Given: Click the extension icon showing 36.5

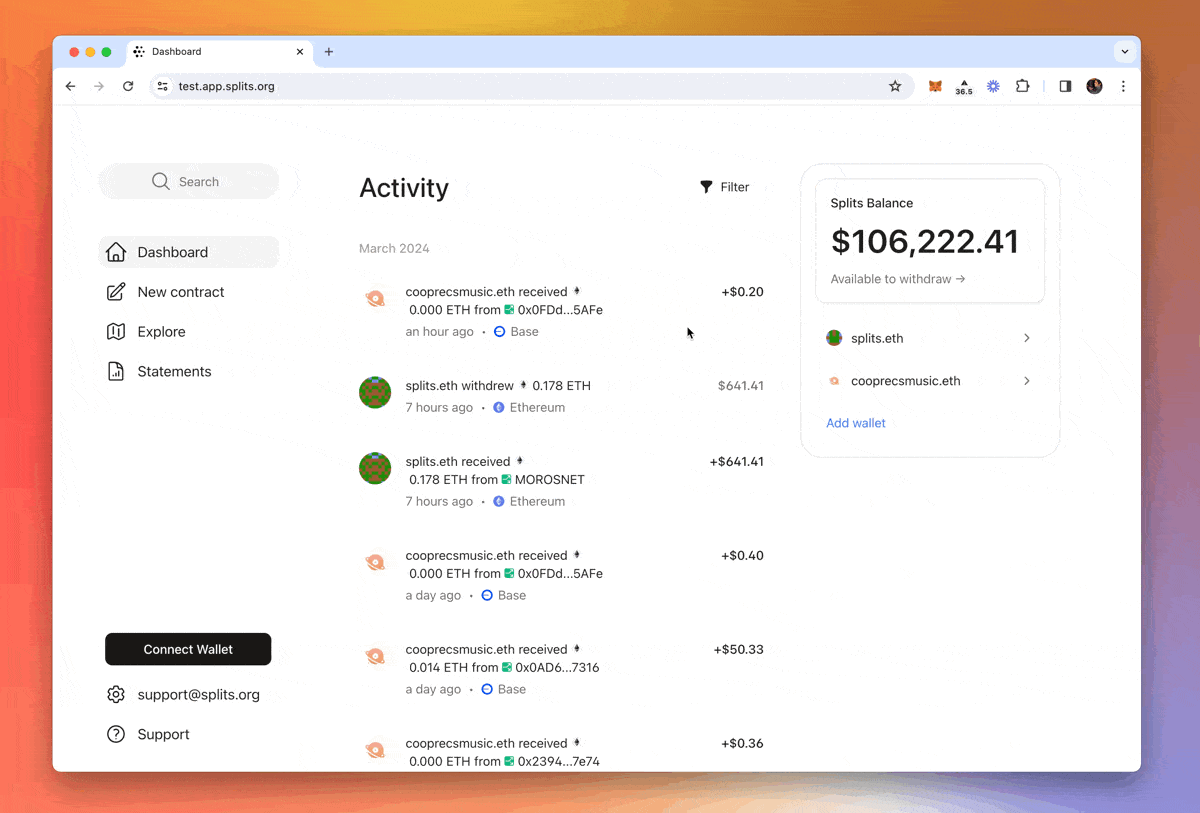Looking at the screenshot, I should tap(964, 87).
